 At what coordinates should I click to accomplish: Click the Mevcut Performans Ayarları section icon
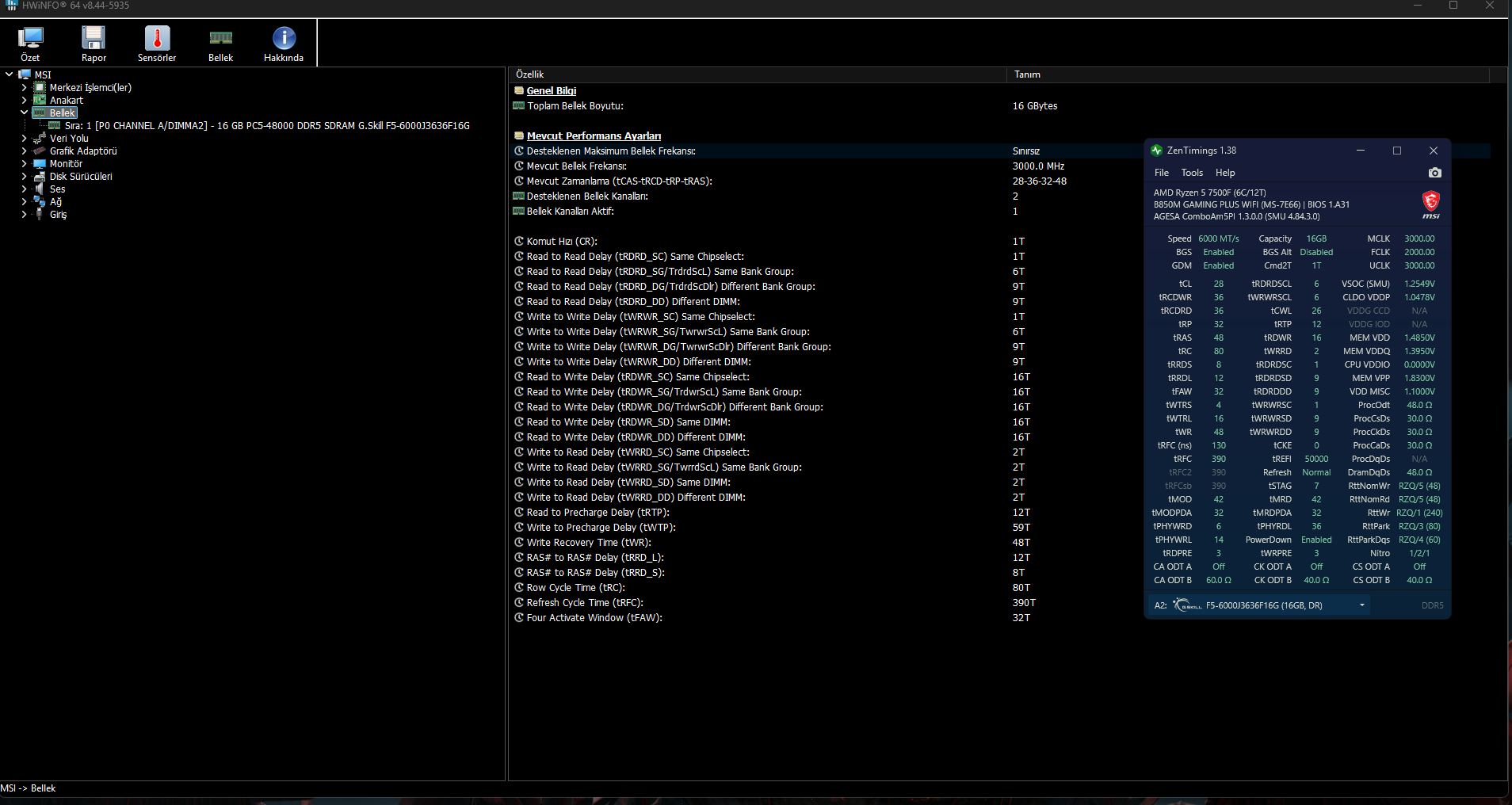[x=519, y=135]
